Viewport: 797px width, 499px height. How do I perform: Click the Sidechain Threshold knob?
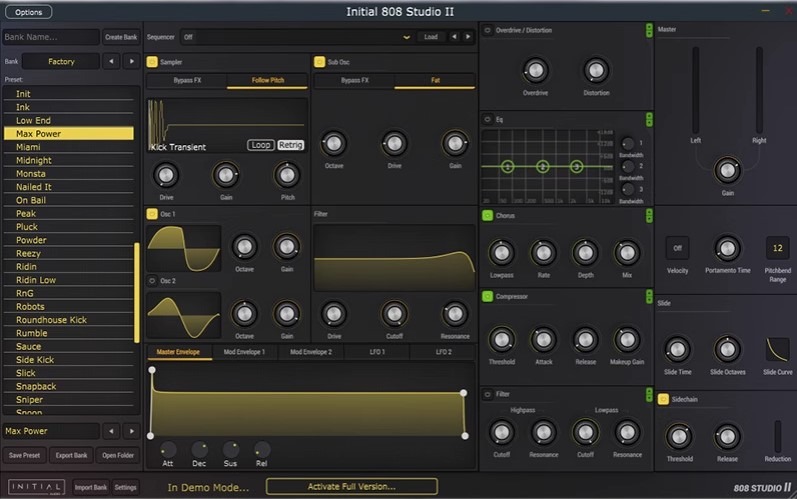coord(679,436)
